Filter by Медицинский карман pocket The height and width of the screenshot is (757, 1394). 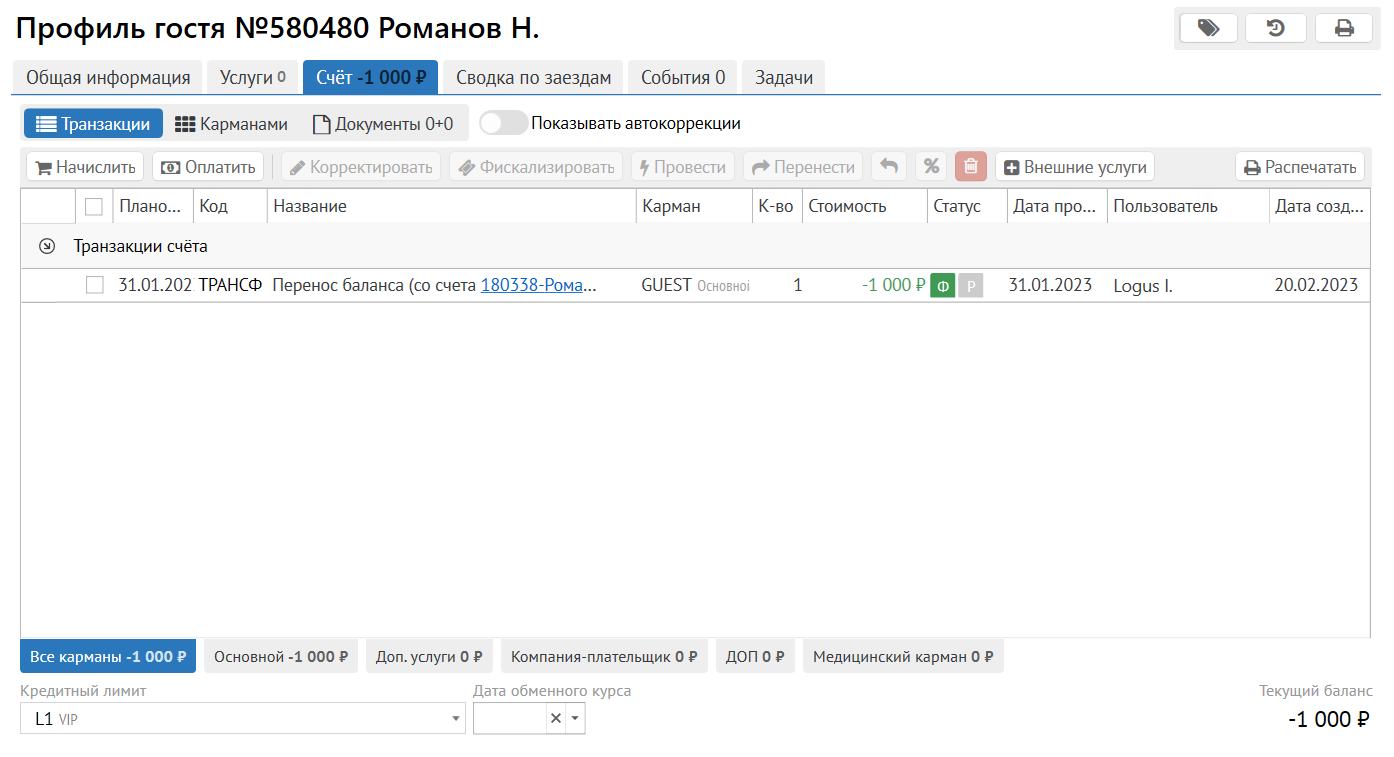903,657
